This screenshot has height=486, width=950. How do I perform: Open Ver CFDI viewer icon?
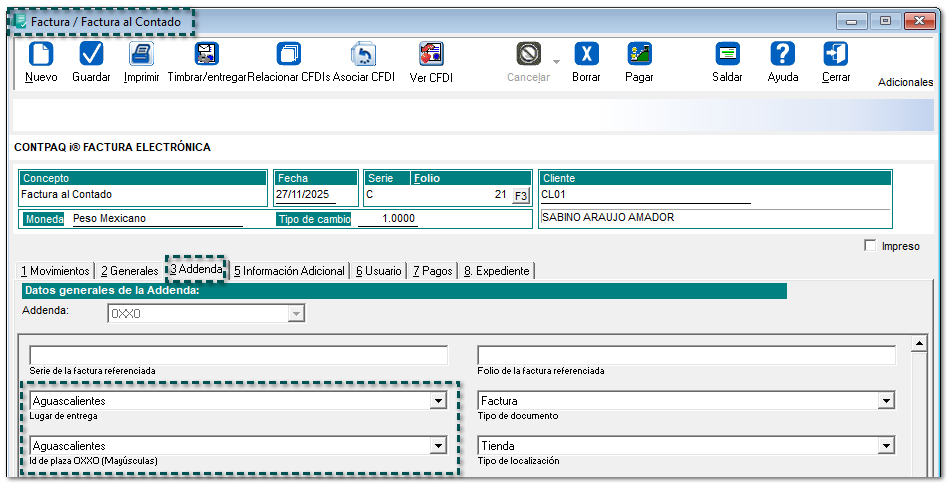coord(431,54)
